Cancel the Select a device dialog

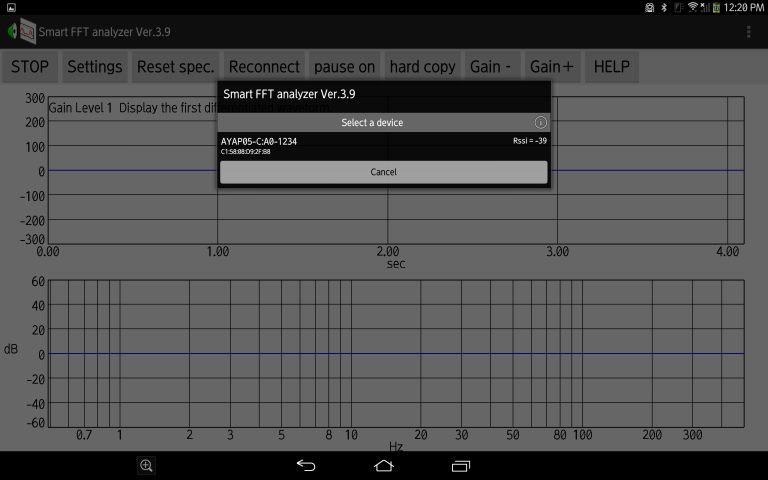point(383,172)
